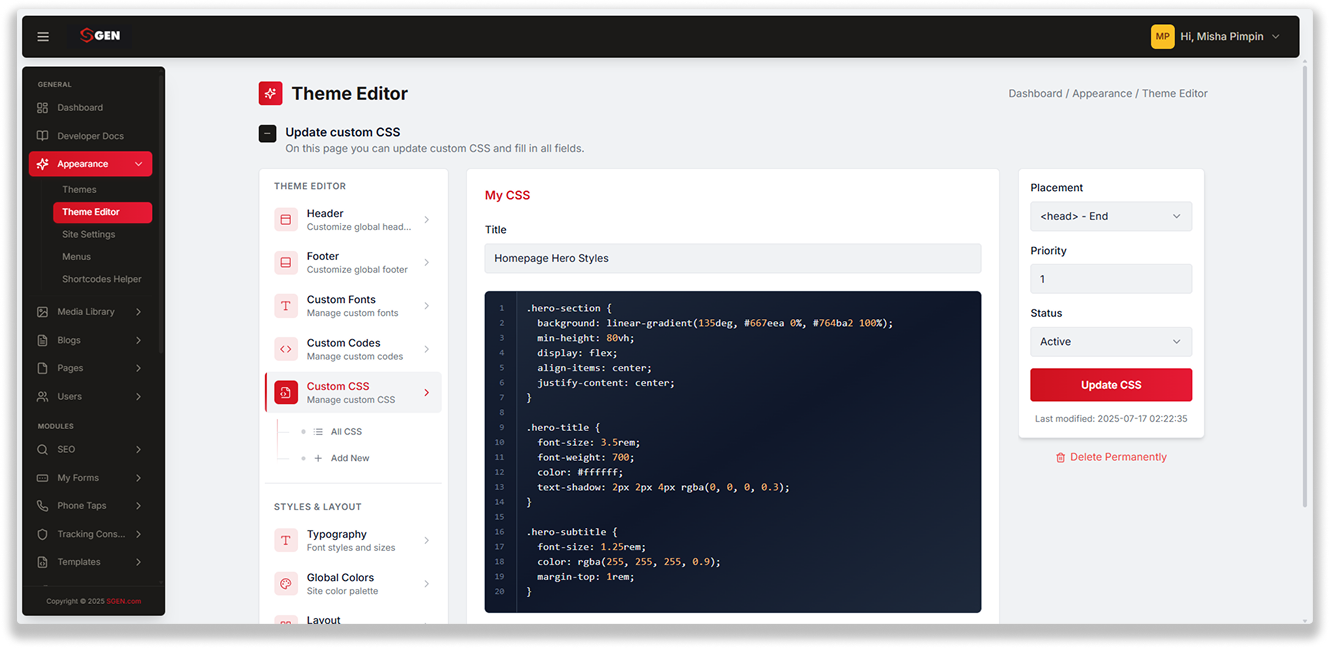This screenshot has width=1330, height=649.
Task: Select All CSS tree item
Action: pos(346,432)
